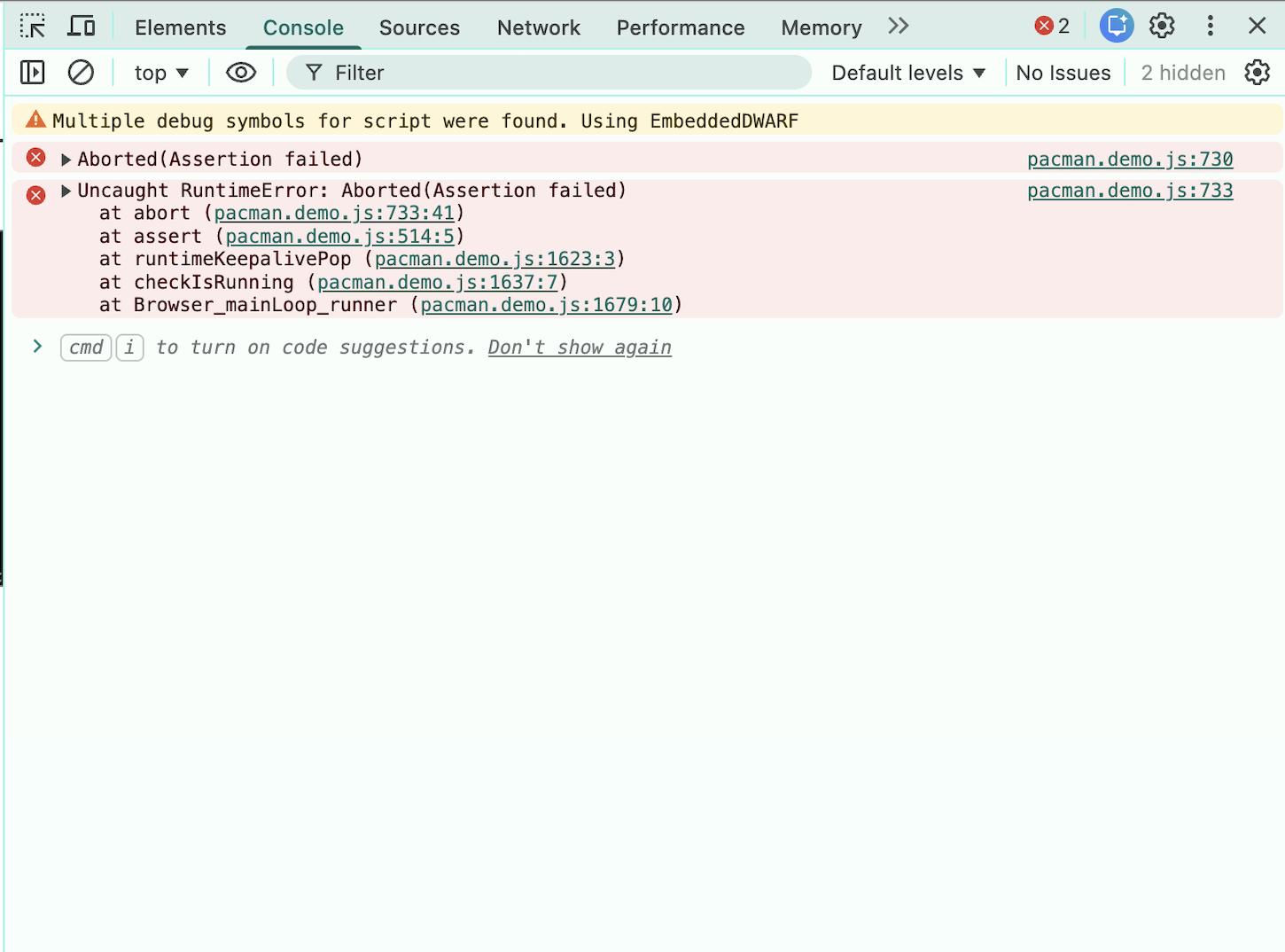Open the three-dot customize menu
The image size is (1285, 952).
pos(1210,27)
